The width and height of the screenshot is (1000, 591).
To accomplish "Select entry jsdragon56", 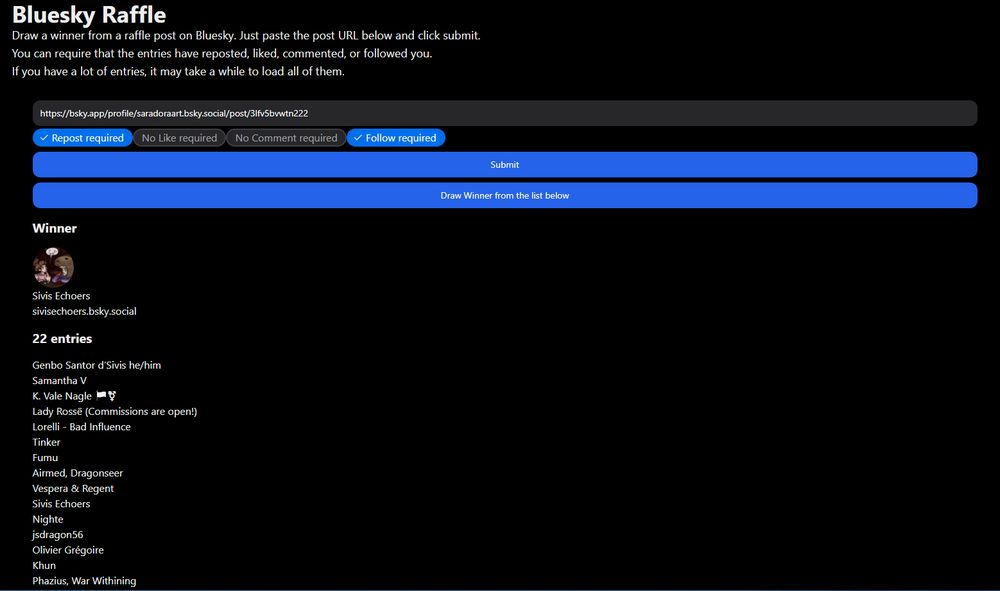I will coord(57,534).
